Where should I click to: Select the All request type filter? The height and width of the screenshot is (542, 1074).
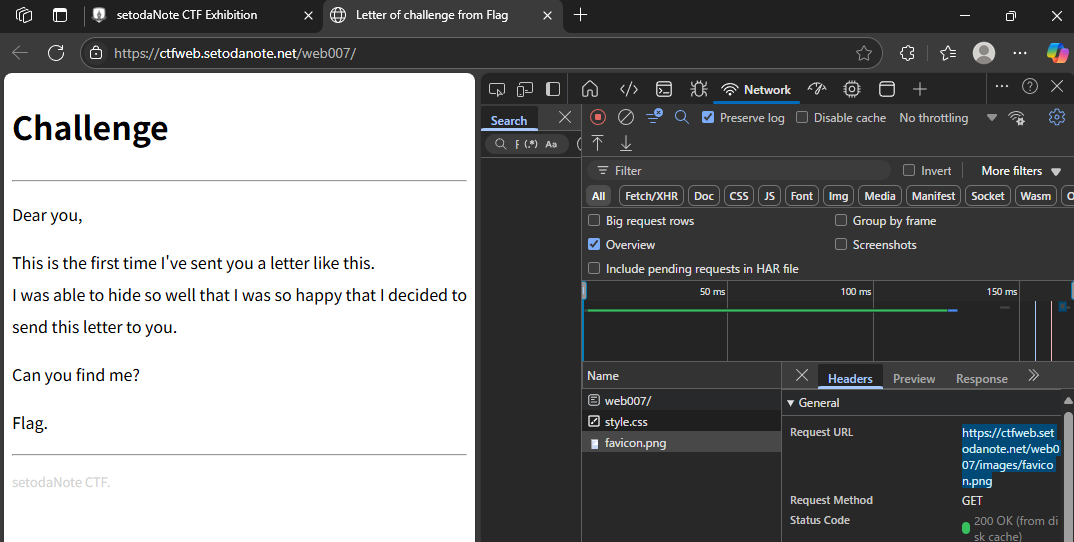(599, 196)
